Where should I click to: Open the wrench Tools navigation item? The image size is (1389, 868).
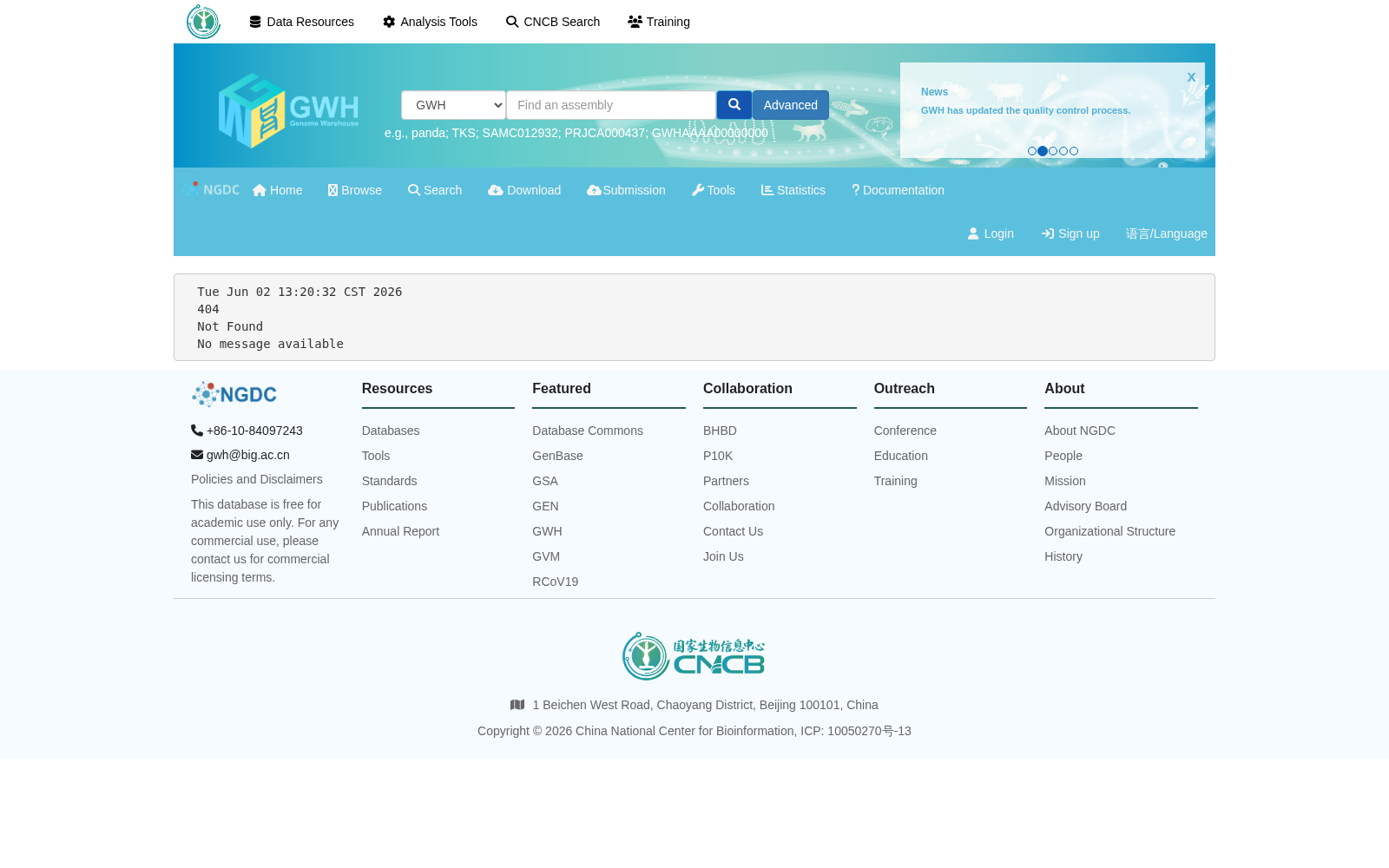click(x=714, y=190)
